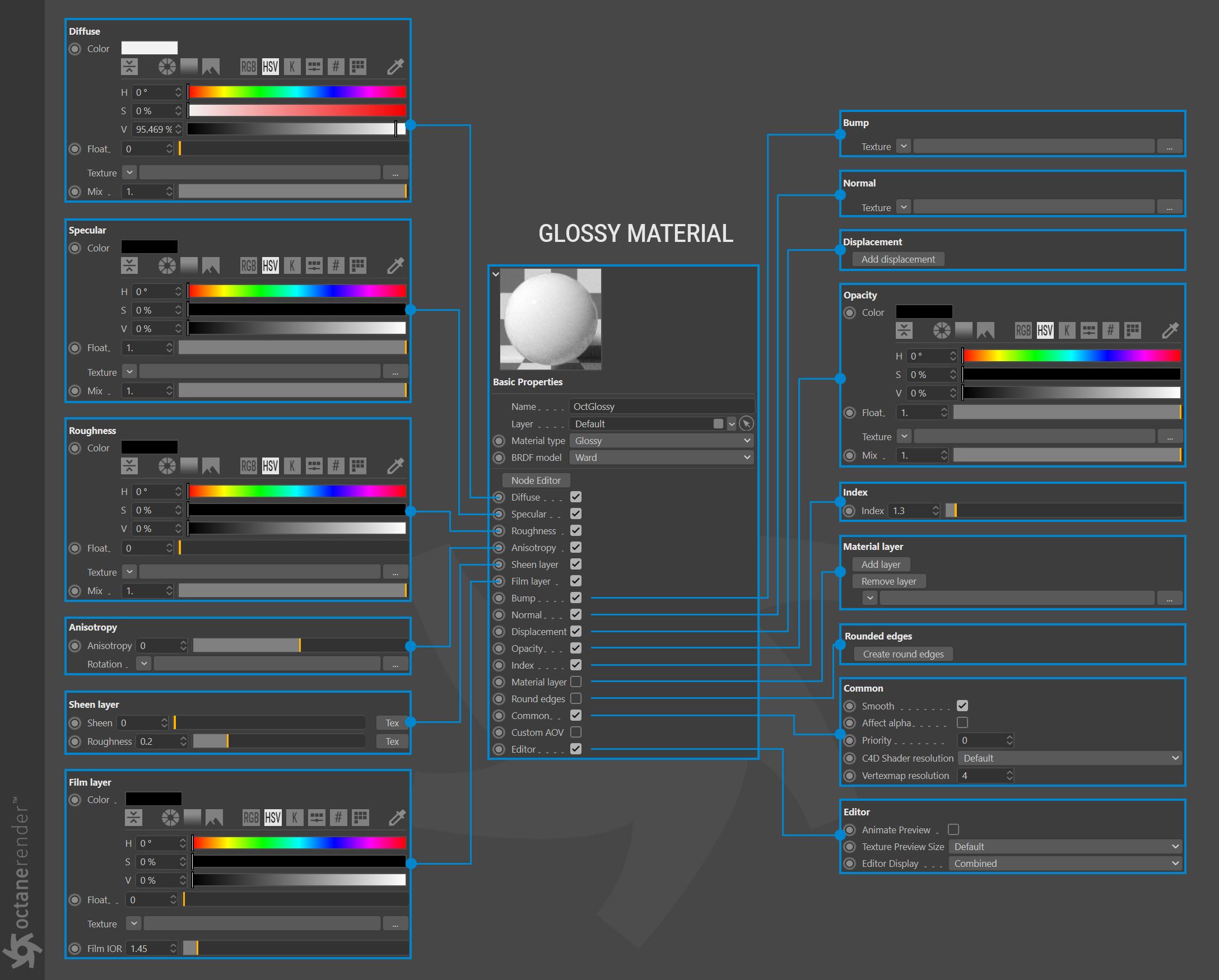The height and width of the screenshot is (980, 1219).
Task: Enable Animate Preview checkbox
Action: (x=953, y=830)
